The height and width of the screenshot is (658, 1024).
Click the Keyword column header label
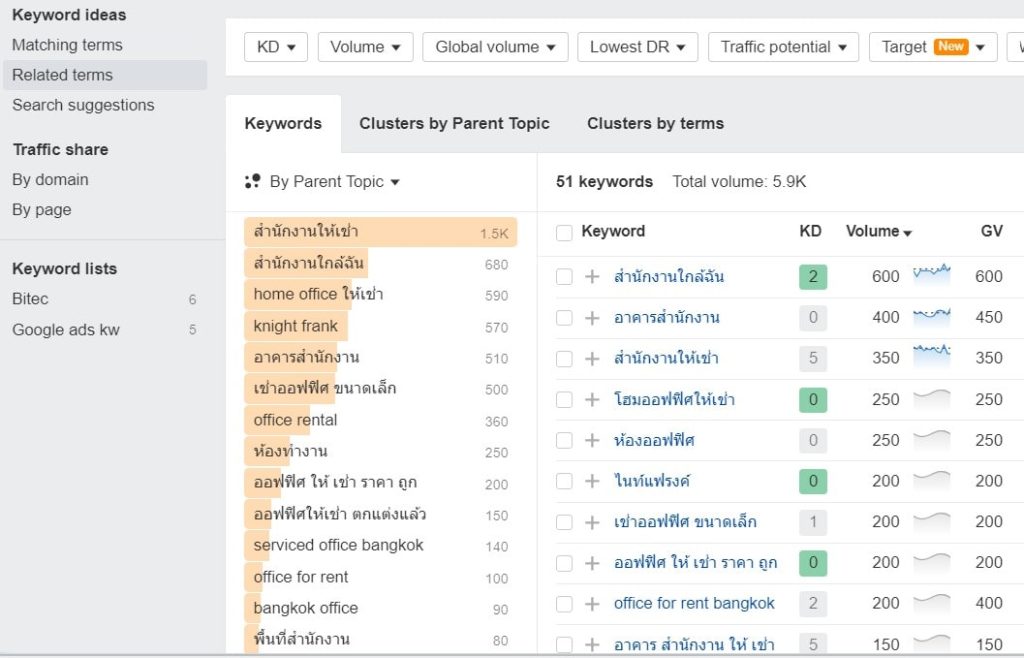[x=613, y=231]
